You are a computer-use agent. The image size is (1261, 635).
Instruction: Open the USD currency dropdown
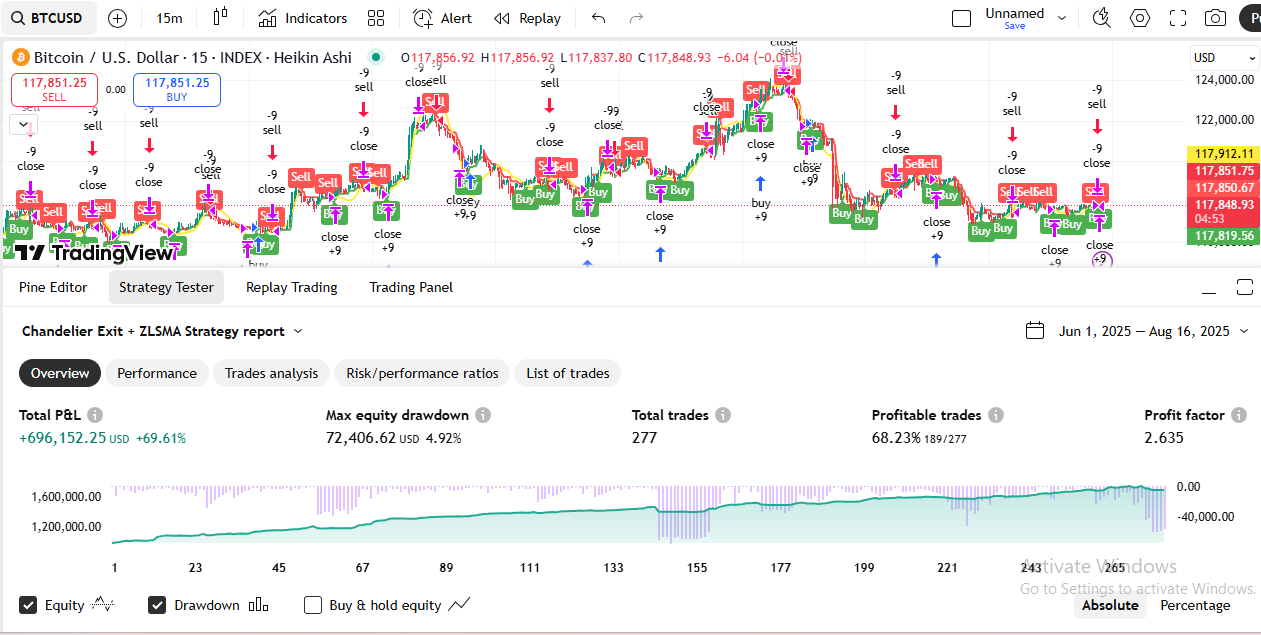(1223, 58)
